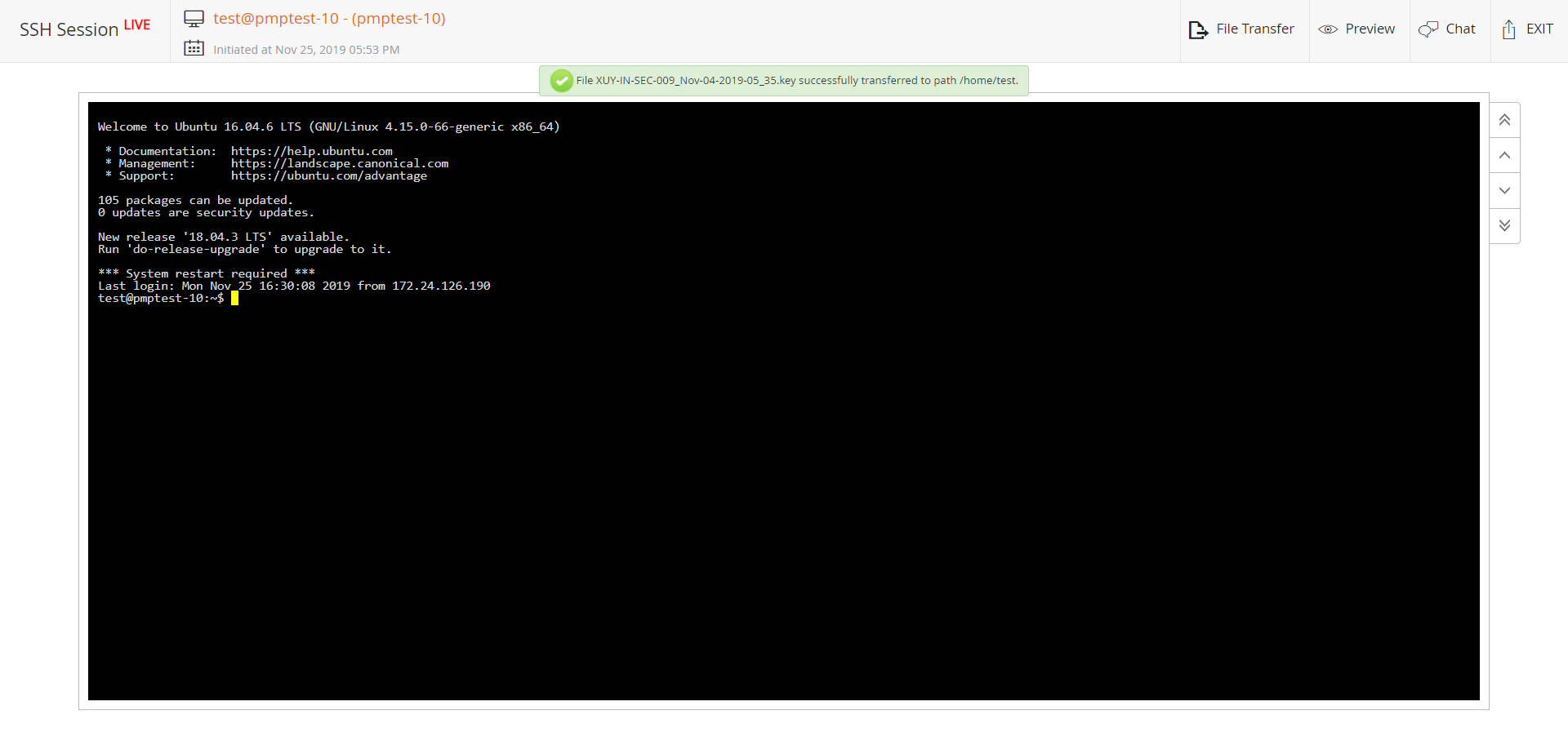Place cursor at the terminal shell prompt
Screen dimensions: 1568x746
pos(160,298)
